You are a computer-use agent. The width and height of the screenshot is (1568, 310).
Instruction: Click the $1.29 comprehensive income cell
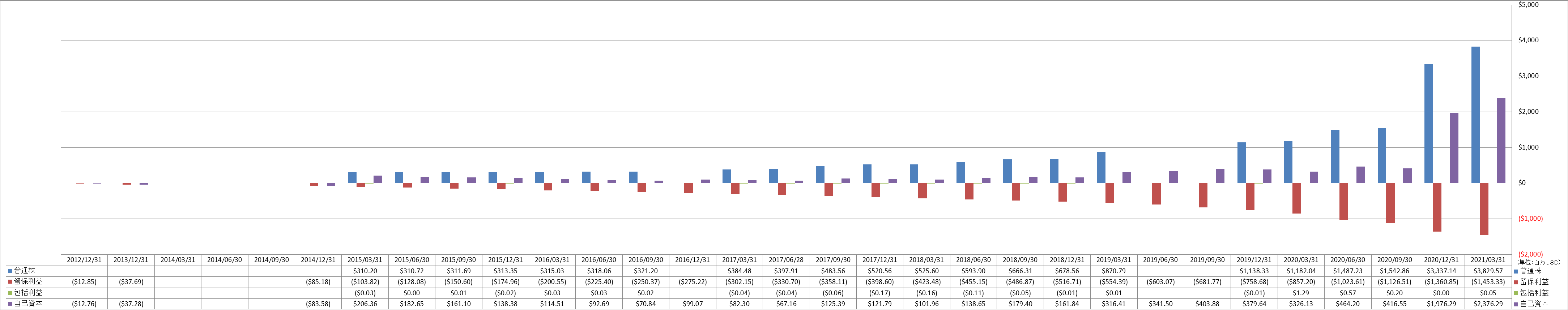pyautogui.click(x=1301, y=293)
